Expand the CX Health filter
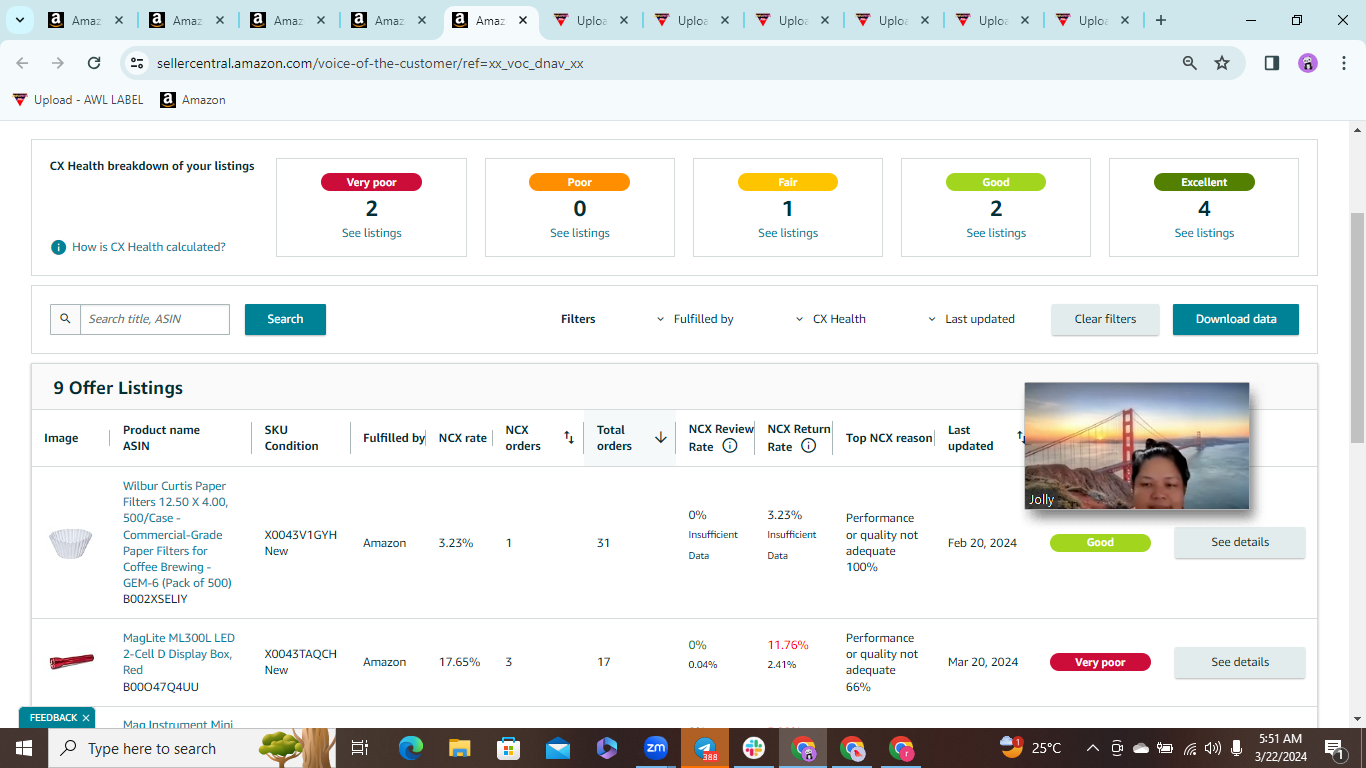 [x=831, y=319]
